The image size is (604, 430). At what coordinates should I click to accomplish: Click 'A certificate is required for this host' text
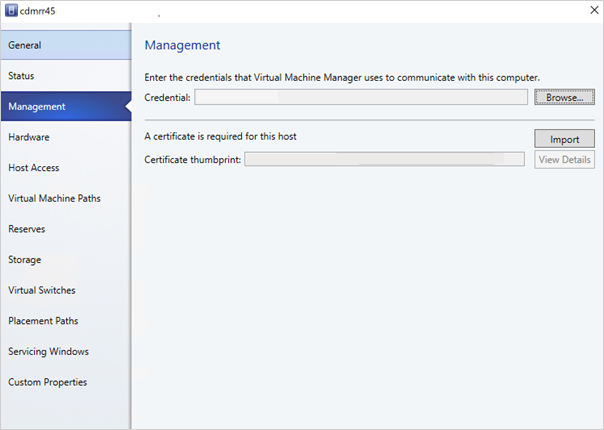pyautogui.click(x=220, y=136)
